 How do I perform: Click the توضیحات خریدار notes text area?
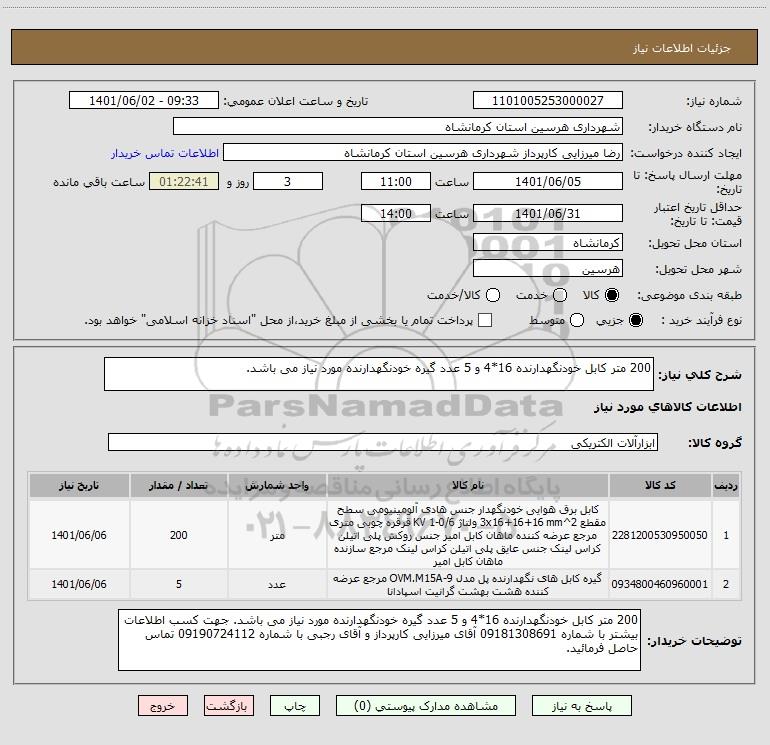point(379,639)
